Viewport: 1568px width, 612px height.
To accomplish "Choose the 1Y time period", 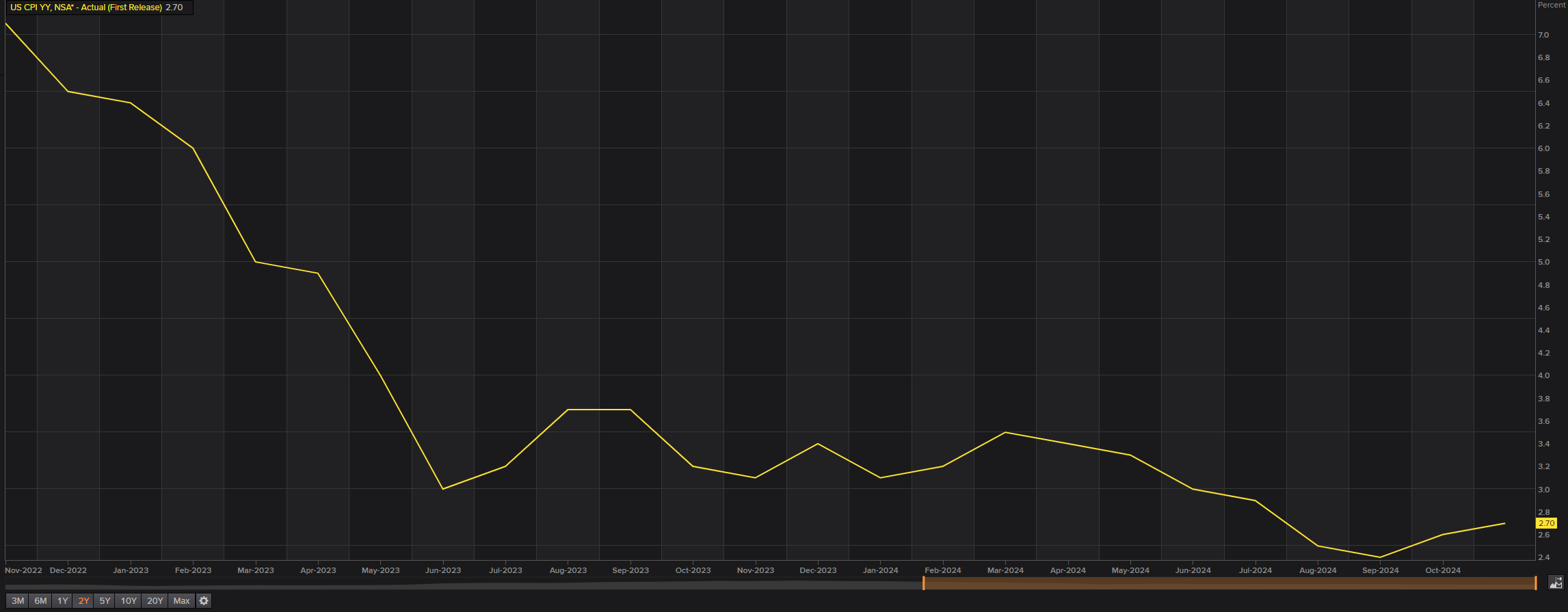I will tap(62, 601).
